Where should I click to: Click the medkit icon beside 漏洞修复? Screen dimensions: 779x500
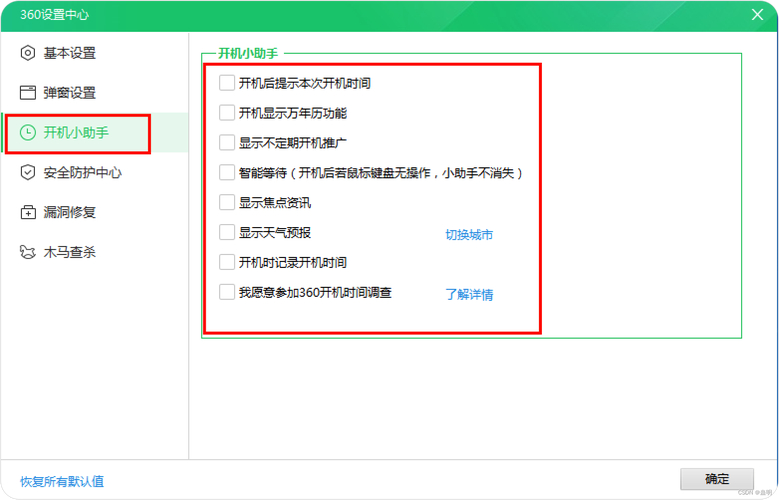click(28, 212)
